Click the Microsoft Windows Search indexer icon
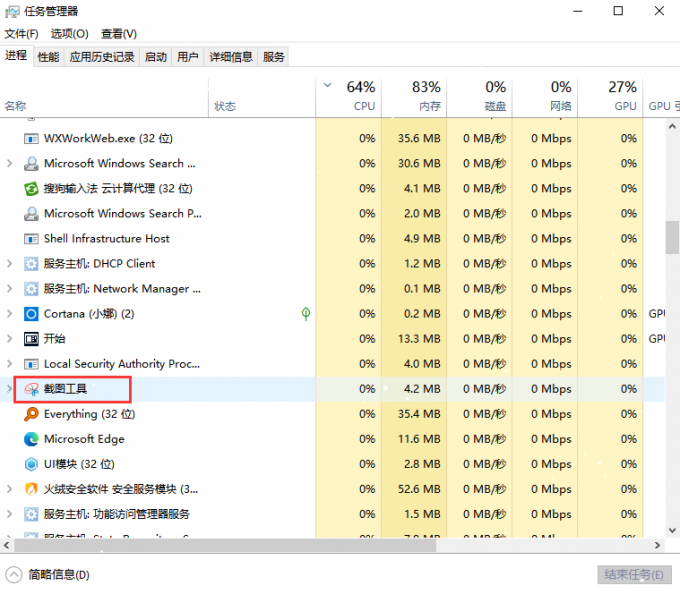This screenshot has height=594, width=680. coord(31,163)
